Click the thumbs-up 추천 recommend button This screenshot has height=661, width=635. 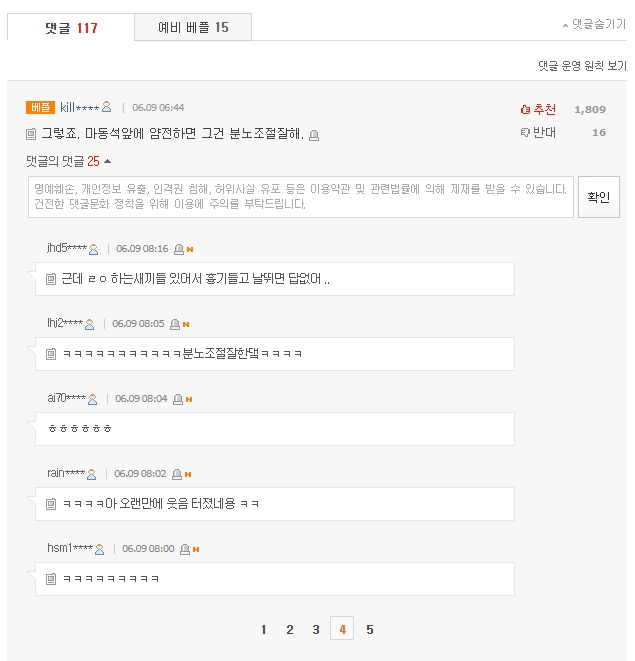click(x=538, y=110)
